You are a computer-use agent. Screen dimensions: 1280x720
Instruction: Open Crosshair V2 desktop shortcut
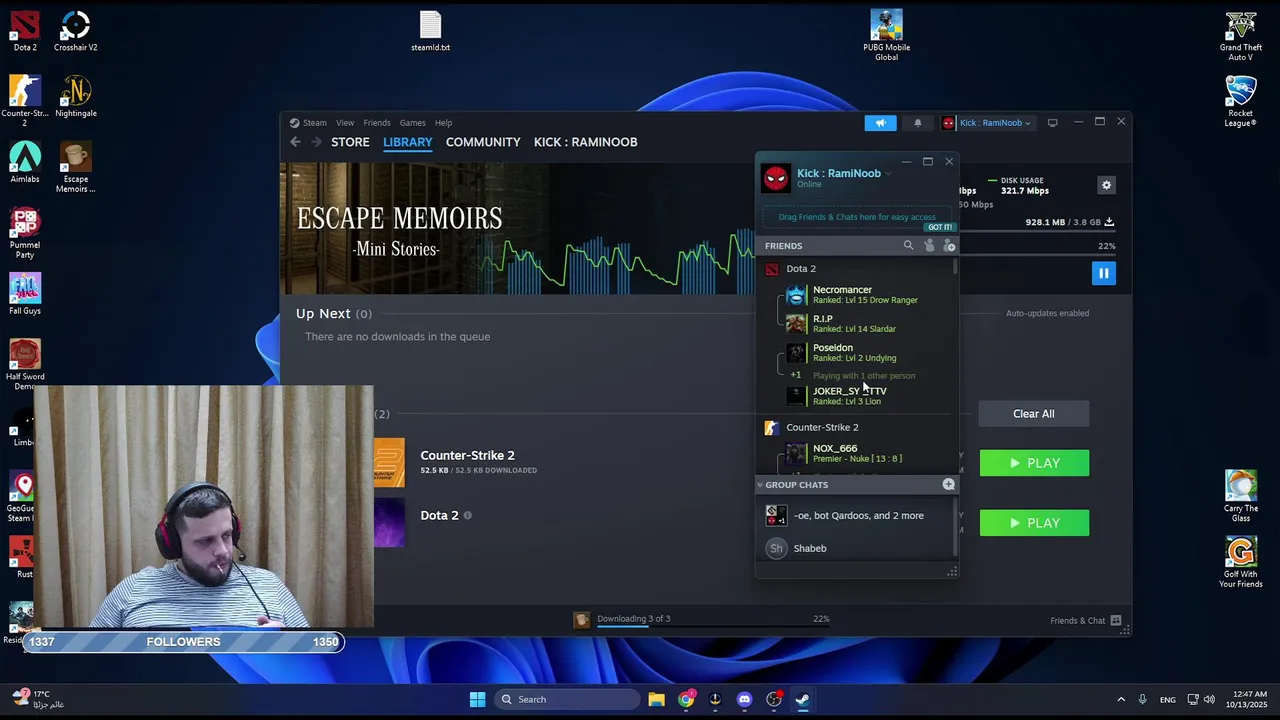(x=75, y=31)
